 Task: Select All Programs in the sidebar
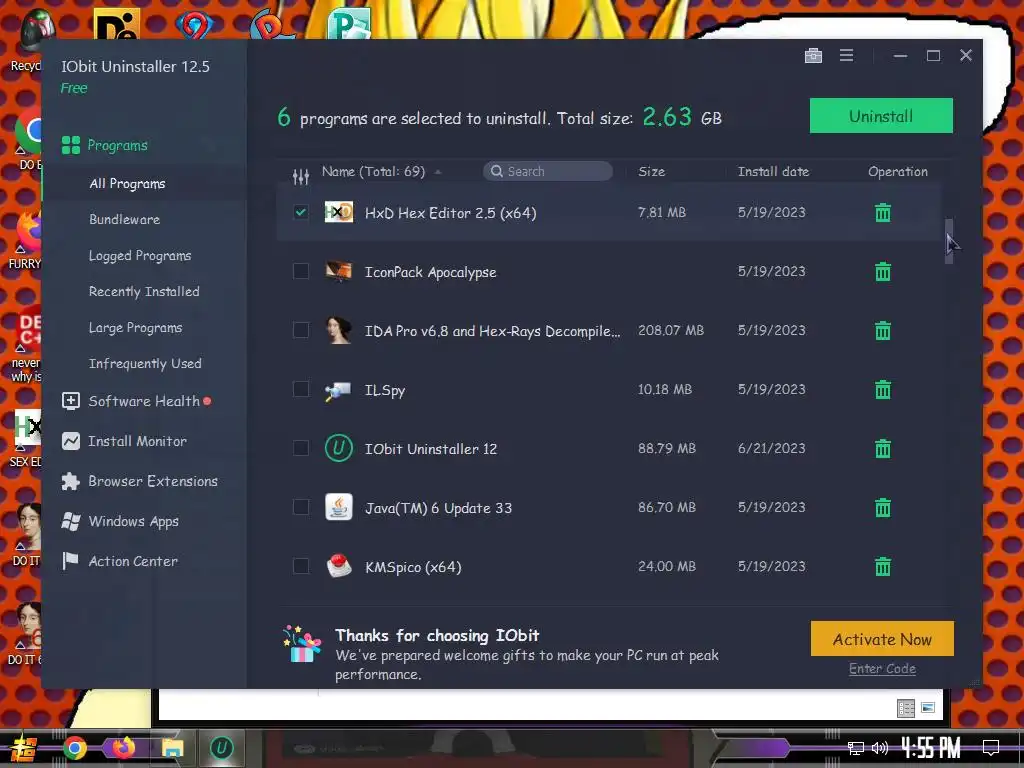pyautogui.click(x=127, y=184)
